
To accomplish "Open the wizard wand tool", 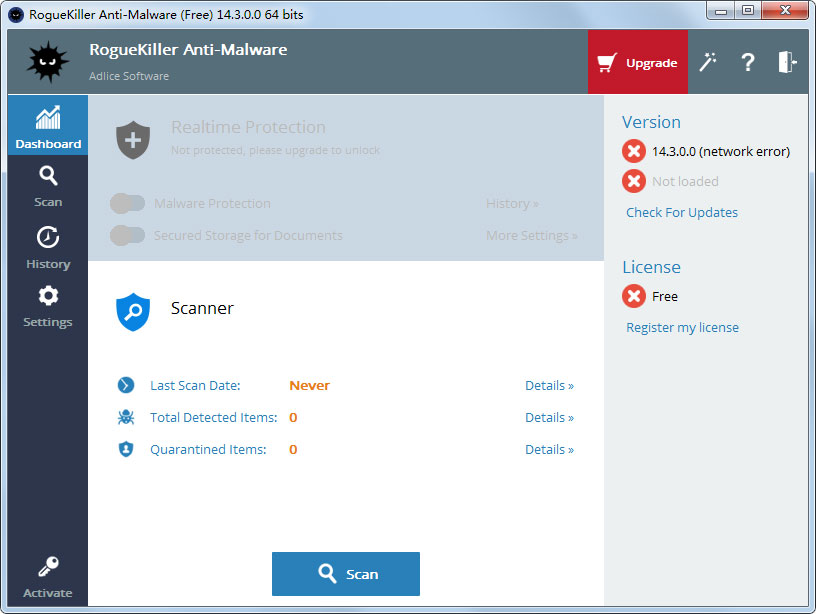I will tap(708, 62).
